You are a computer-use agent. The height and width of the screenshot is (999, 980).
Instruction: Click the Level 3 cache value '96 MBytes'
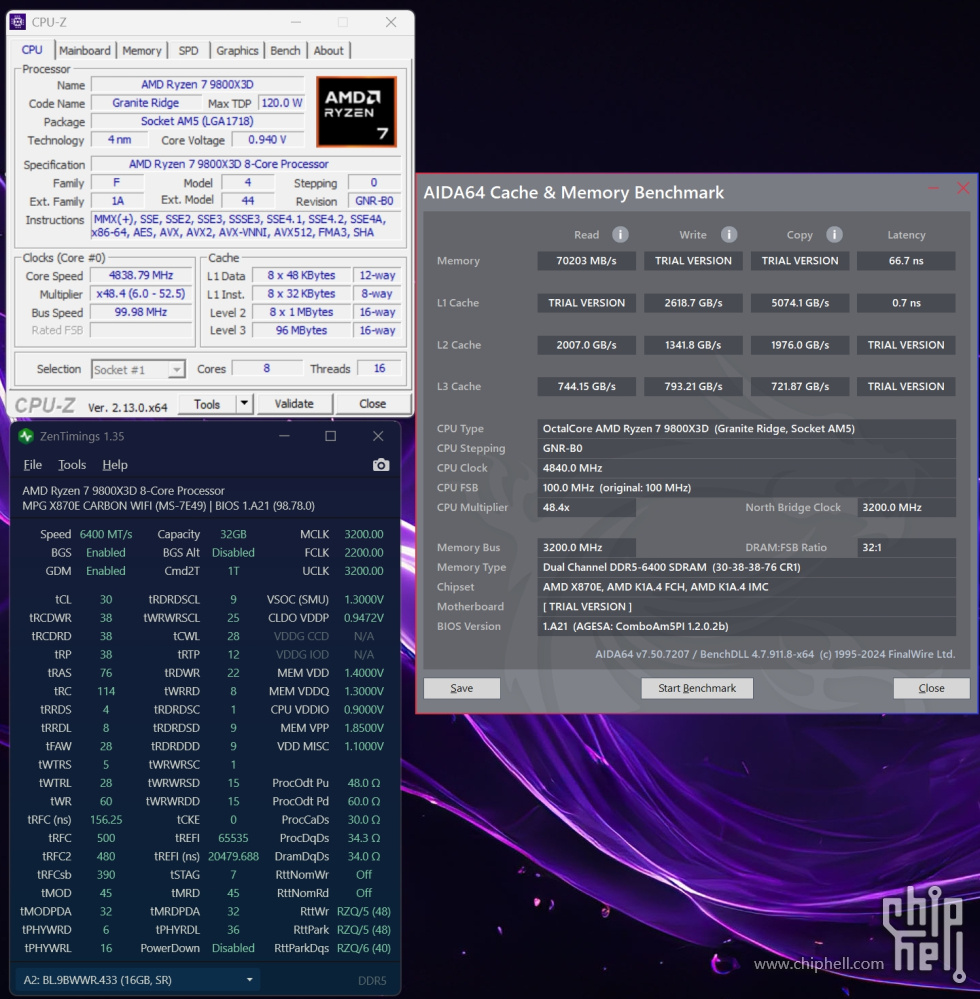(x=301, y=330)
